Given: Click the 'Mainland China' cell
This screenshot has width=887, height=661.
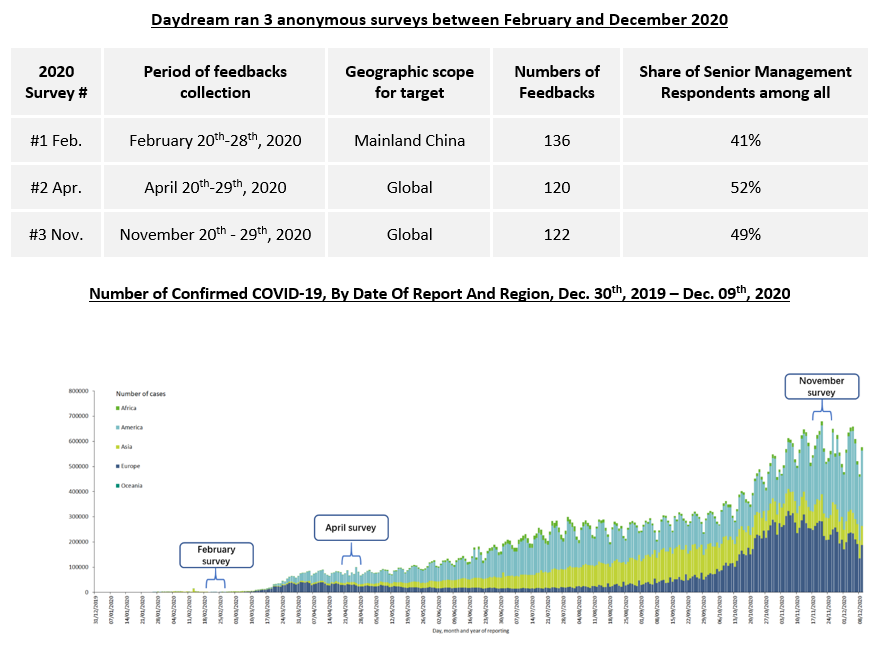Looking at the screenshot, I should pos(409,140).
